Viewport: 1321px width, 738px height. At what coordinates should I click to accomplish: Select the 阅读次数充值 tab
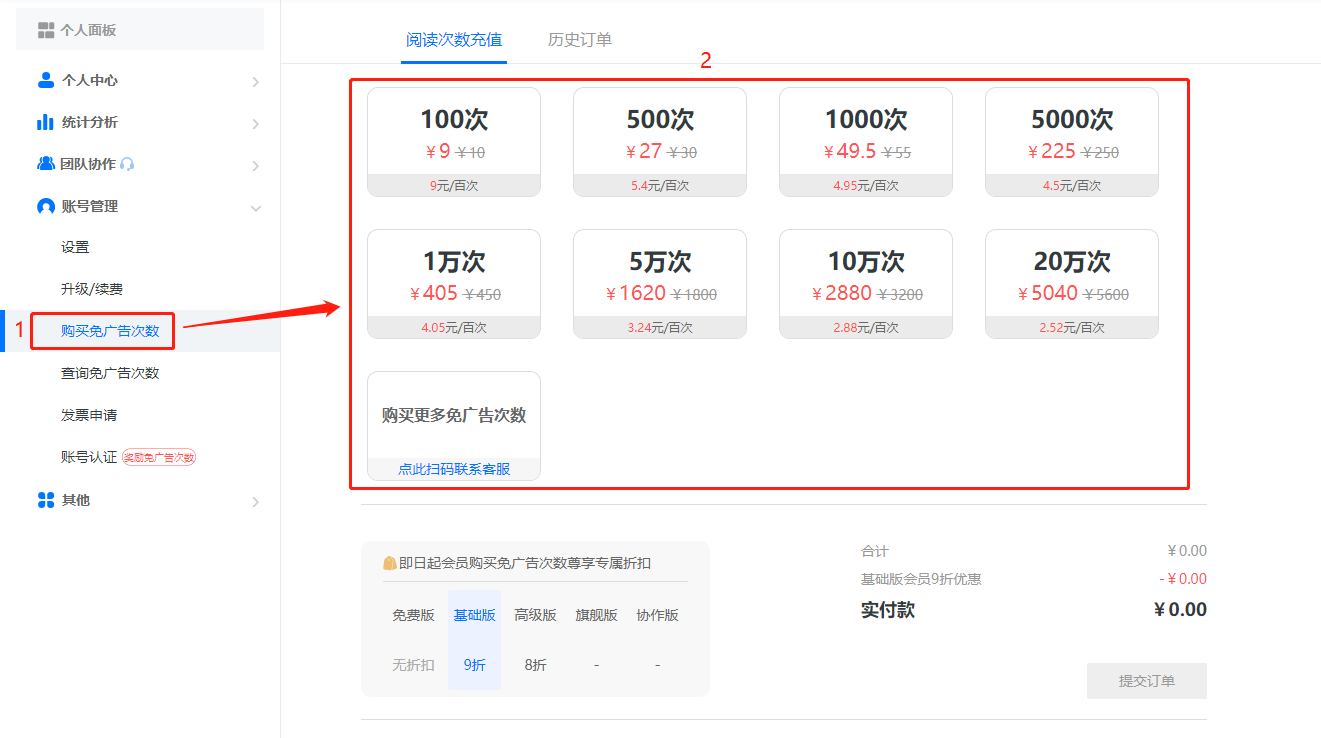click(454, 40)
